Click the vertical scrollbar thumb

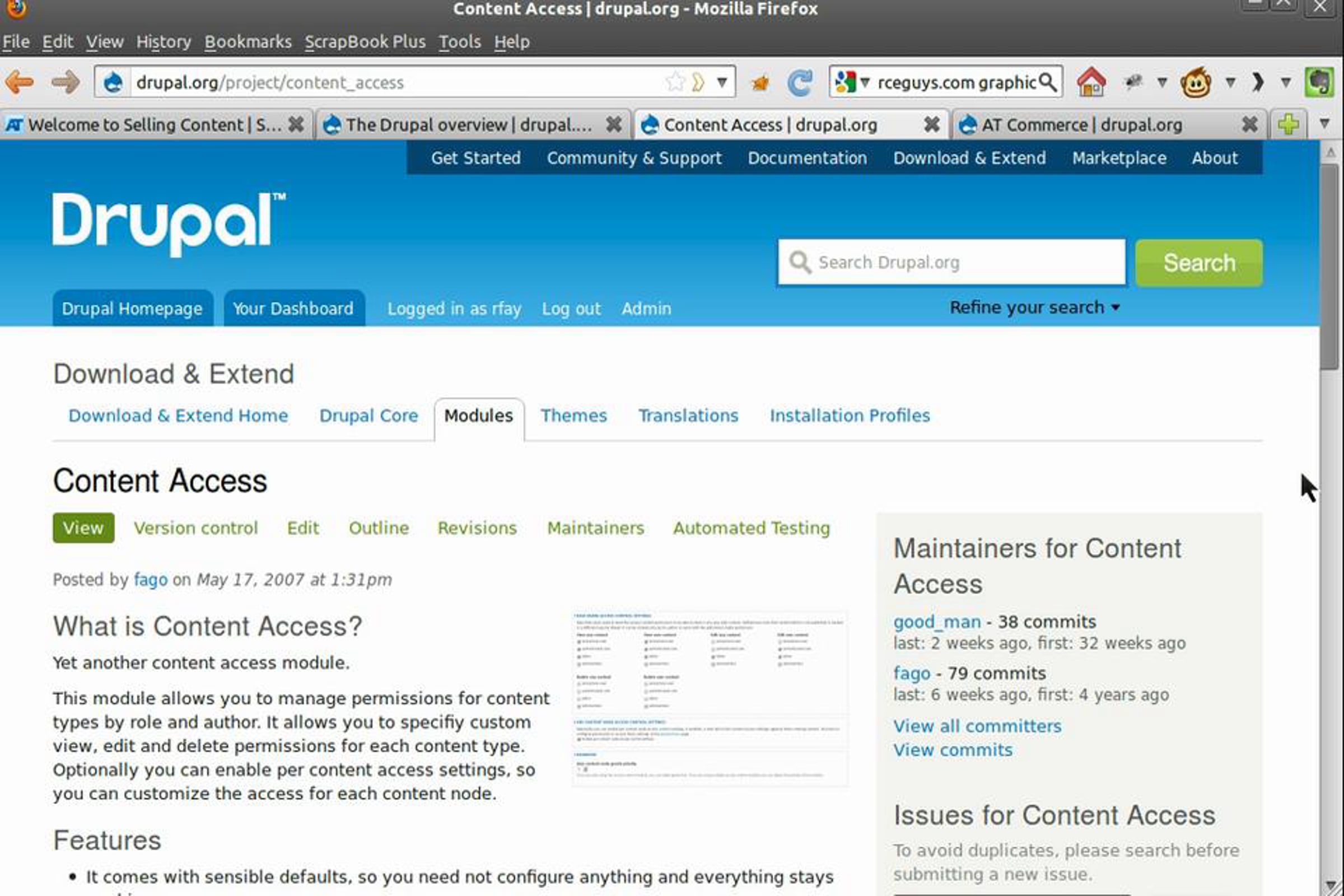[x=1329, y=267]
